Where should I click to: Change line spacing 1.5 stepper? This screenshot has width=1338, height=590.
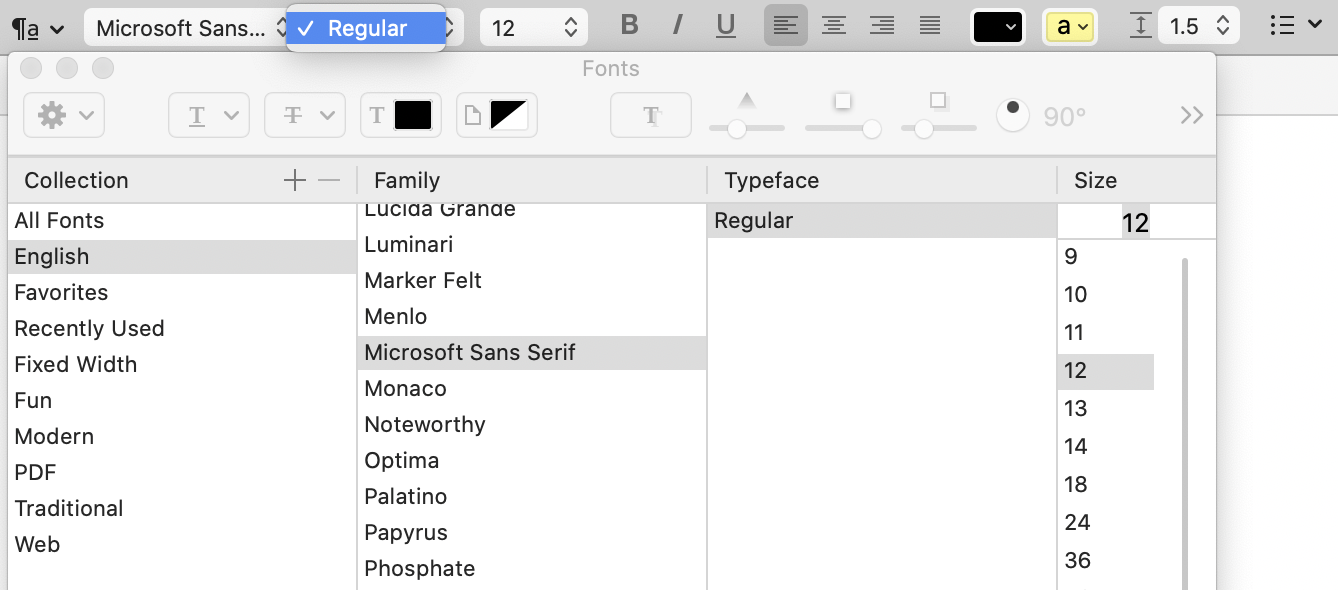pyautogui.click(x=1223, y=27)
